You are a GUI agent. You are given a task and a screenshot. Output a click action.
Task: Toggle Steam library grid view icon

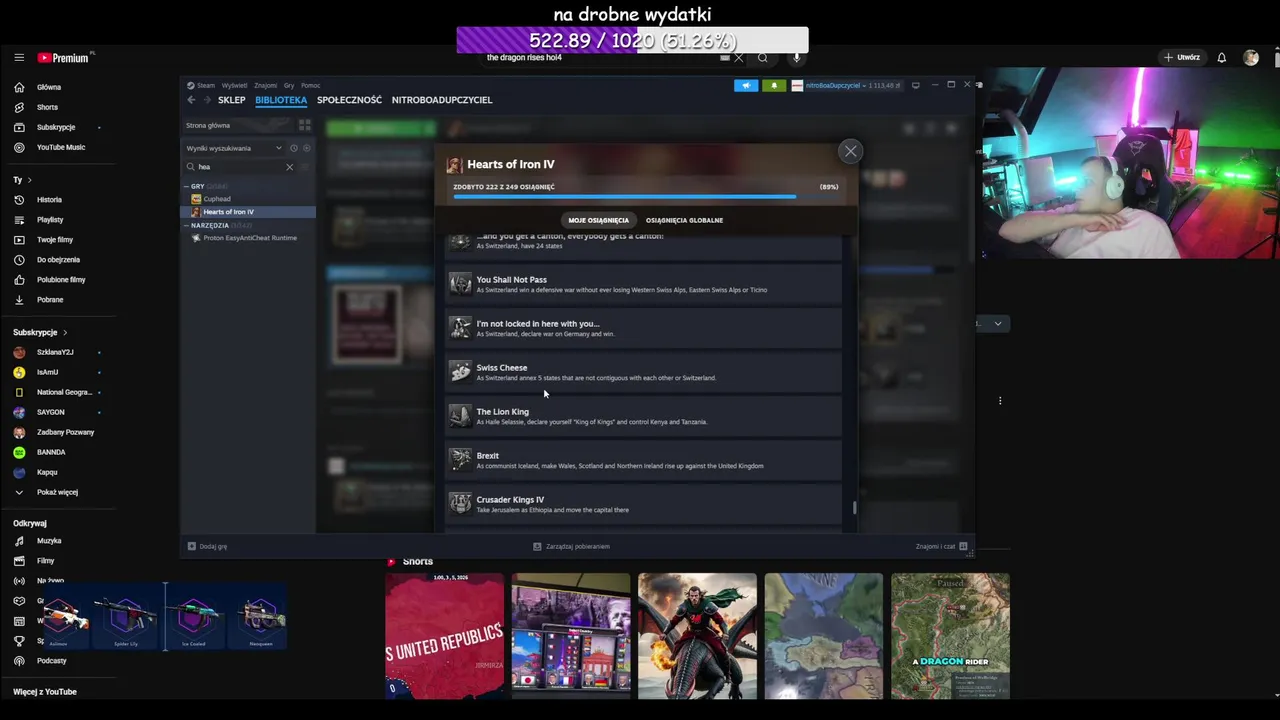[x=304, y=125]
